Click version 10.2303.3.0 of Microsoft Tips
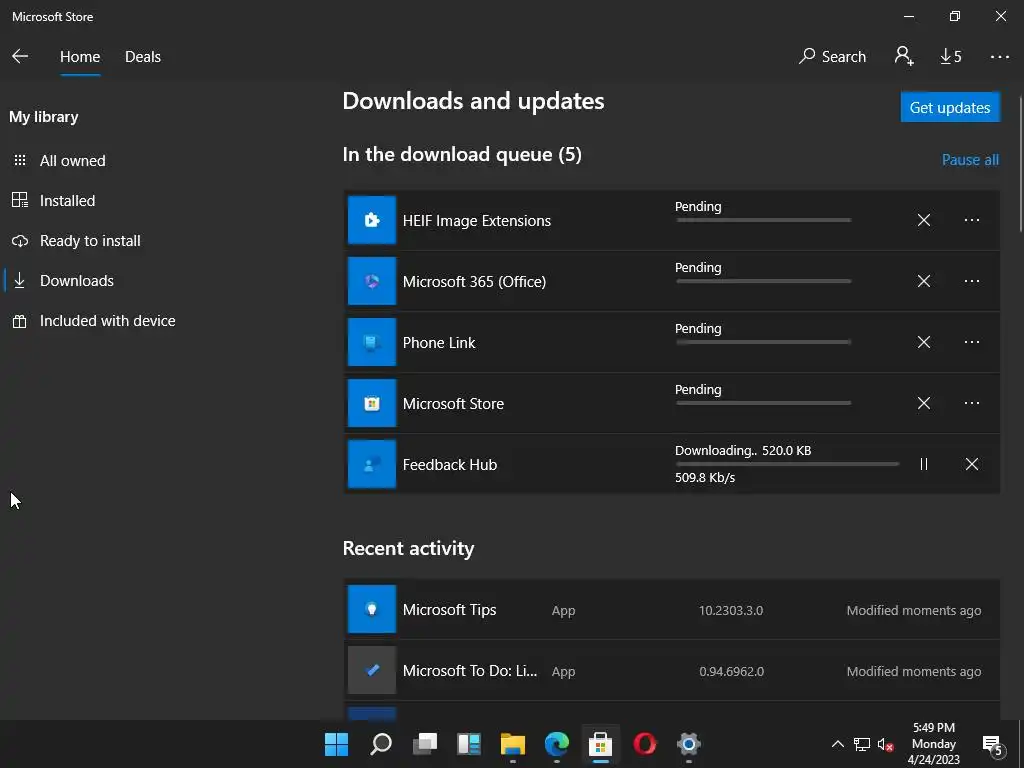The image size is (1024, 768). tap(731, 611)
